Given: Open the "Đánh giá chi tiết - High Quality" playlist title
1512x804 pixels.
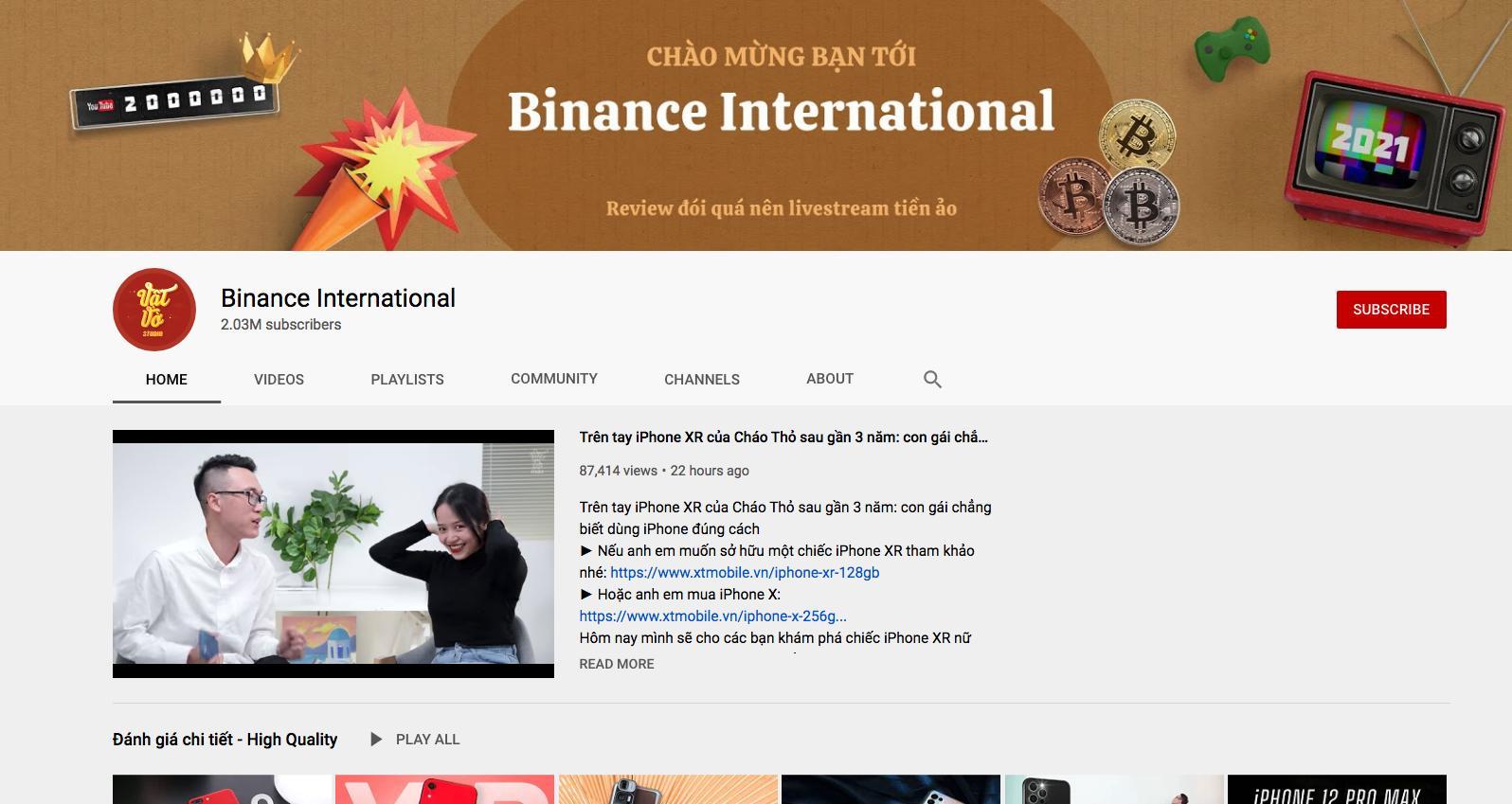Looking at the screenshot, I should click(x=225, y=740).
